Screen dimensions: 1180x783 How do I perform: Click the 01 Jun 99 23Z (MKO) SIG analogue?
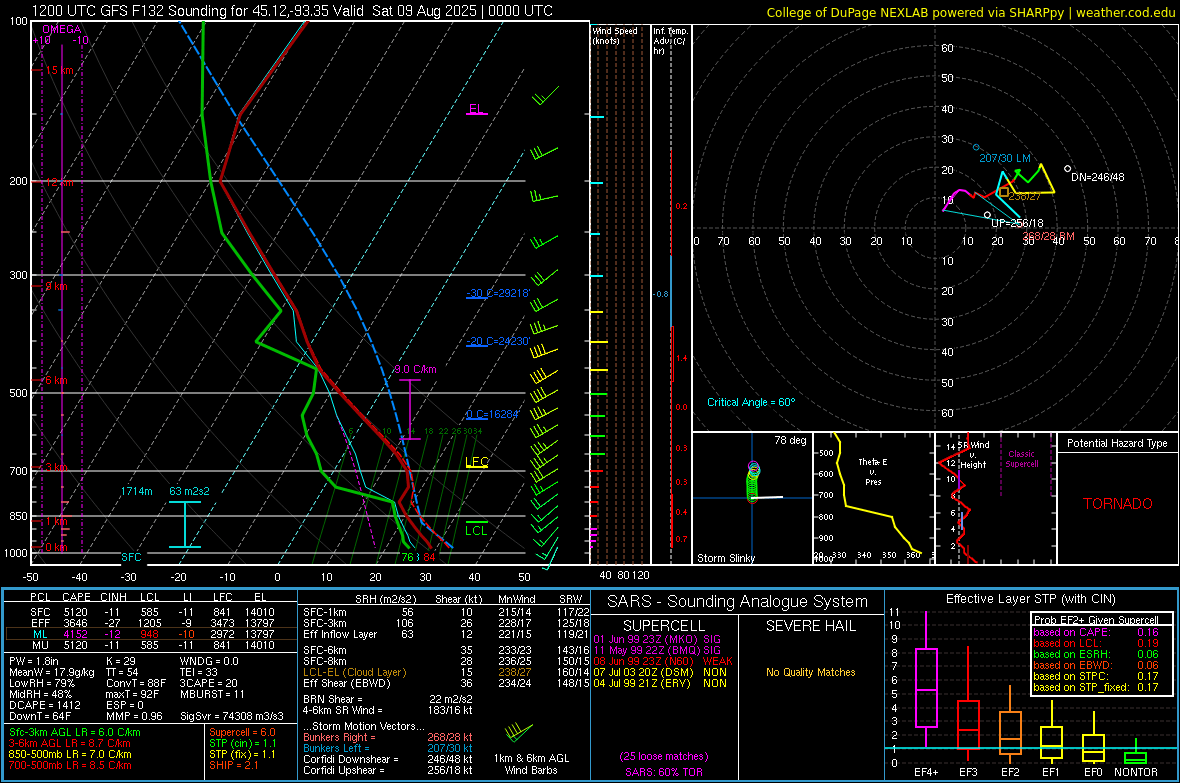pos(657,639)
